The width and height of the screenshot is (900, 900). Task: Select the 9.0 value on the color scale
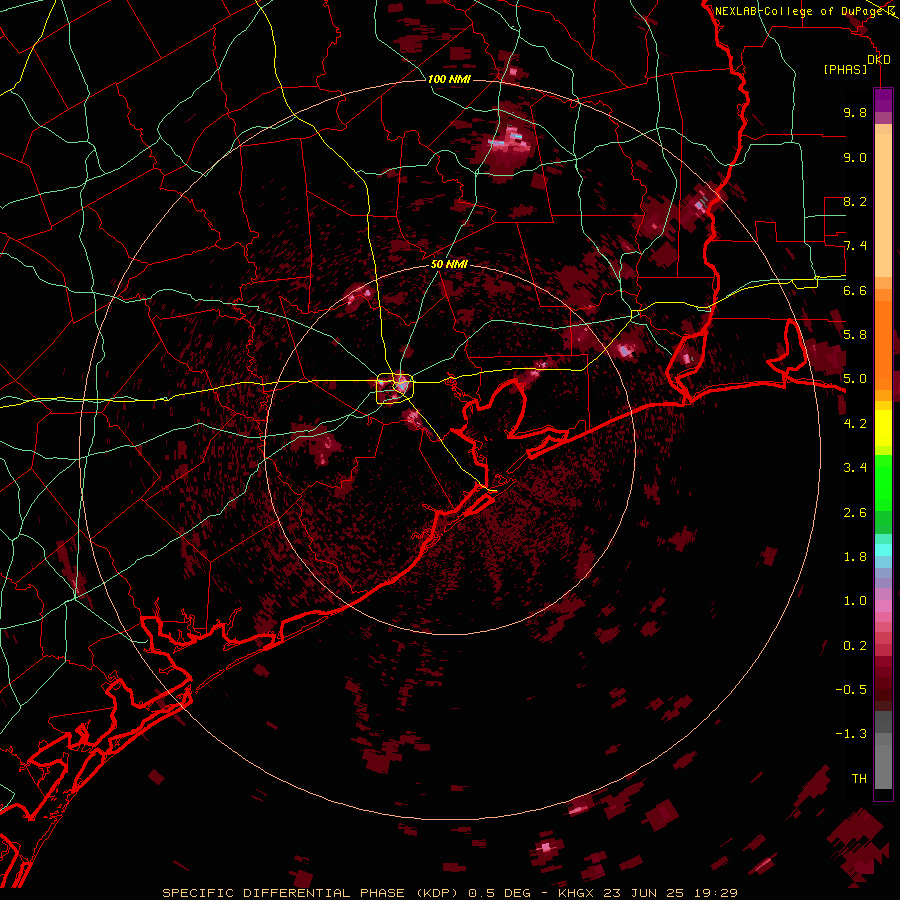click(855, 157)
